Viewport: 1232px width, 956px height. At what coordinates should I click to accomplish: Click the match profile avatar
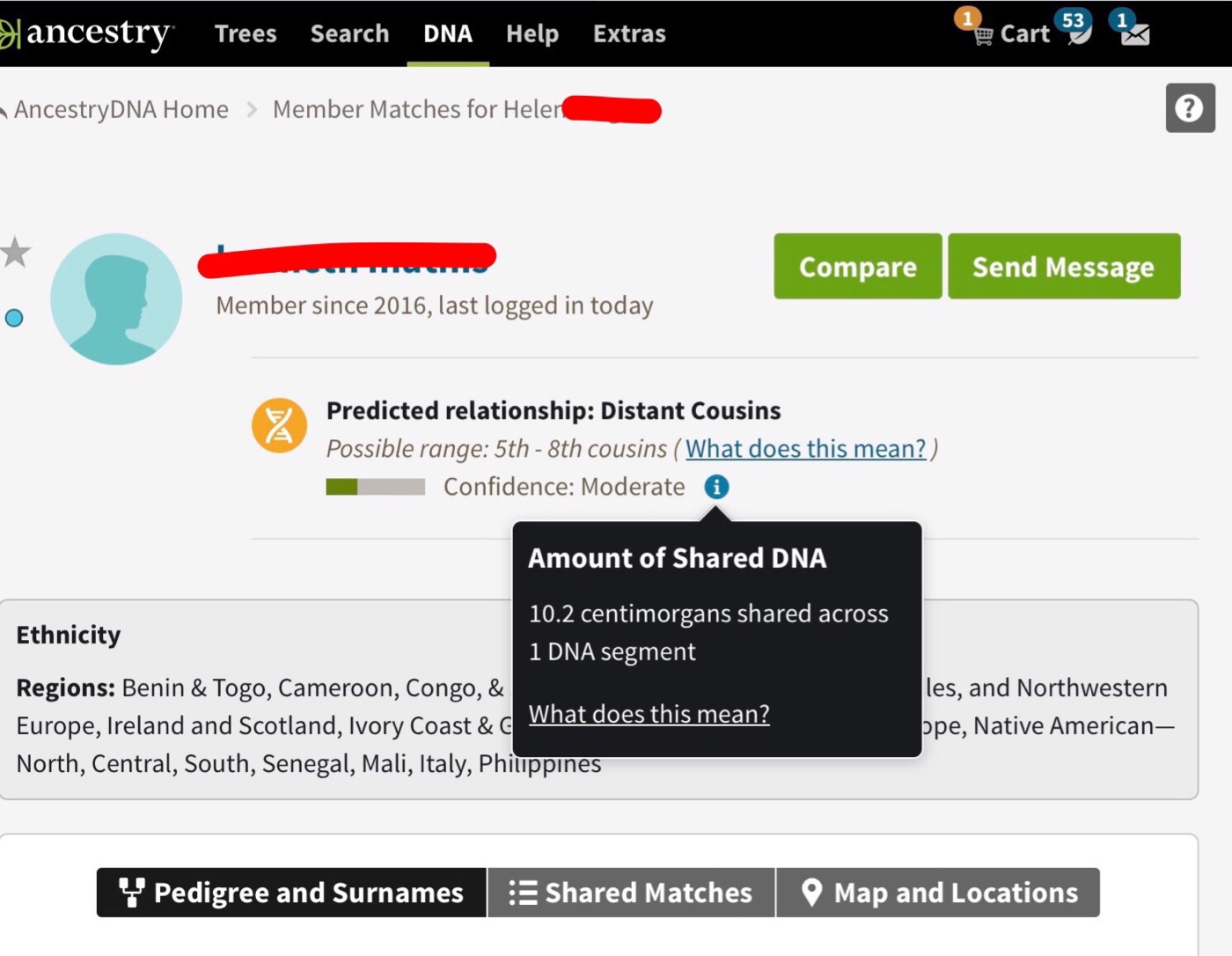(x=116, y=299)
